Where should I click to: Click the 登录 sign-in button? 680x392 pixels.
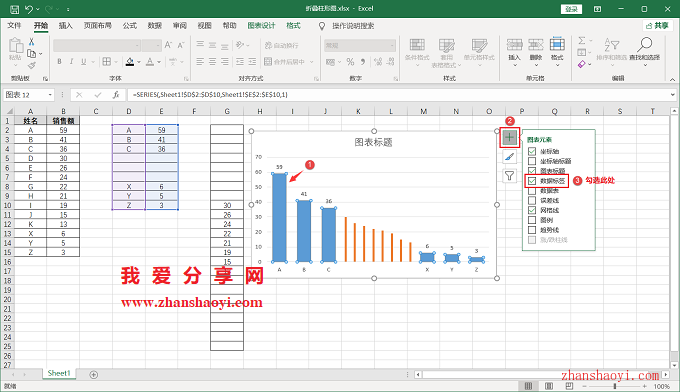pos(571,9)
